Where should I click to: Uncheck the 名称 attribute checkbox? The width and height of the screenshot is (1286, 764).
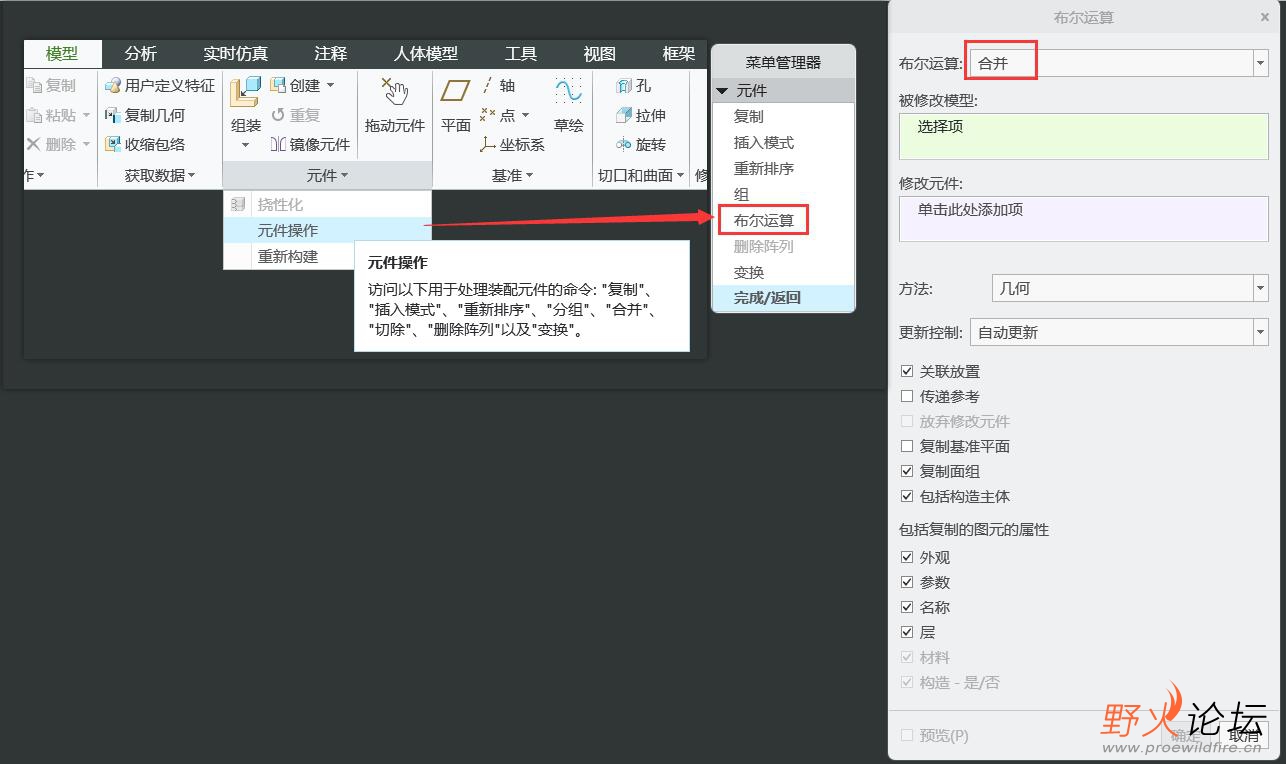(907, 607)
